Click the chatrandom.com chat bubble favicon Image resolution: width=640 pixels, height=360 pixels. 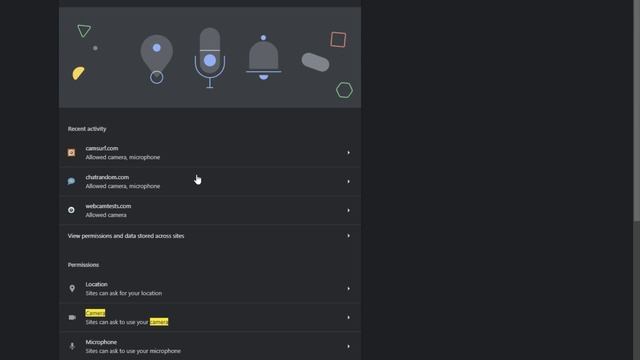71,181
